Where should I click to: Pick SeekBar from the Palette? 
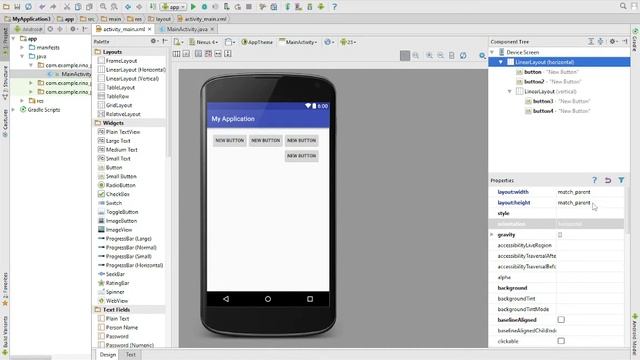(115, 274)
